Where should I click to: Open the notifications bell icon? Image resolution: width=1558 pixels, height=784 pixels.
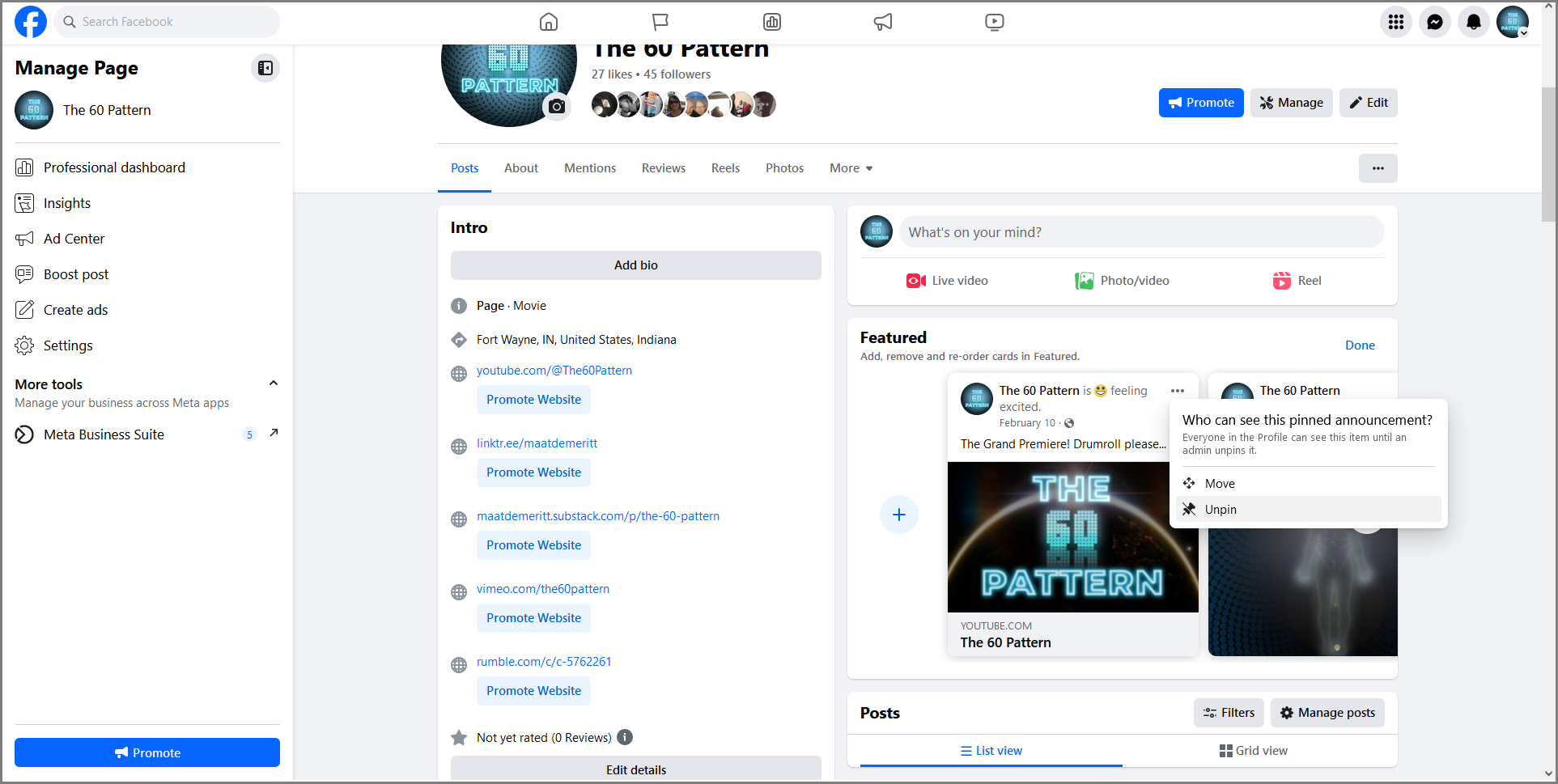click(1474, 22)
